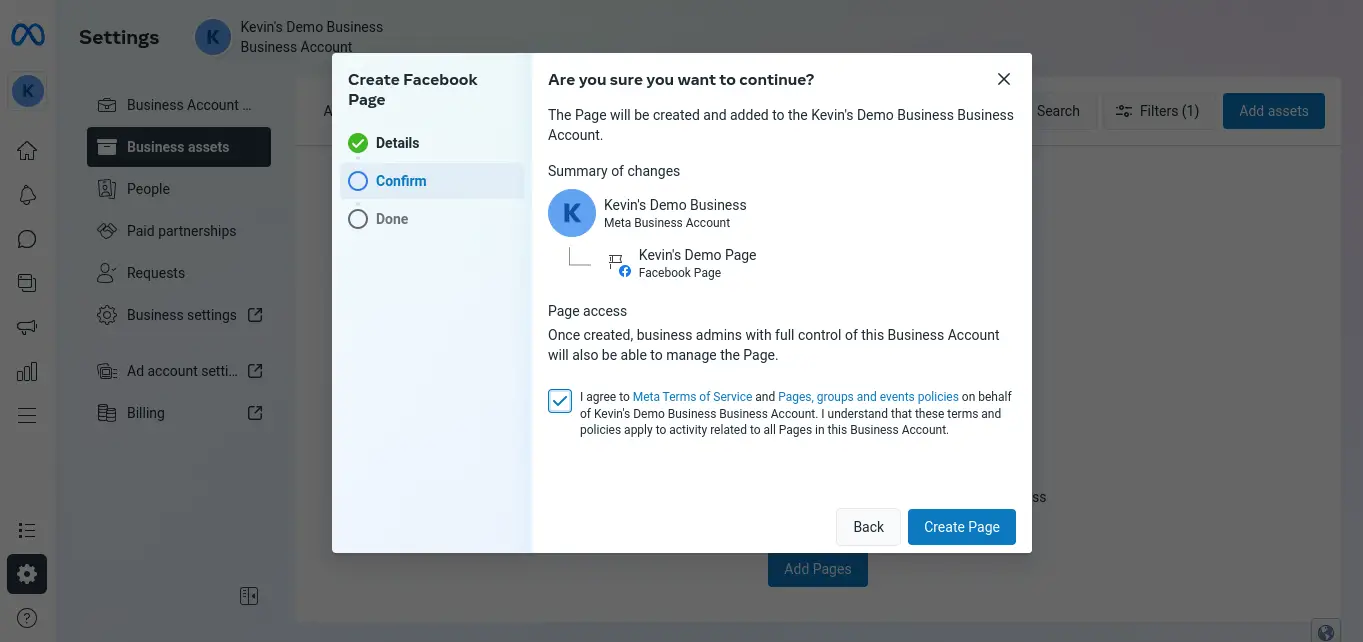This screenshot has width=1363, height=642.
Task: Click the Create Page button
Action: [x=961, y=527]
